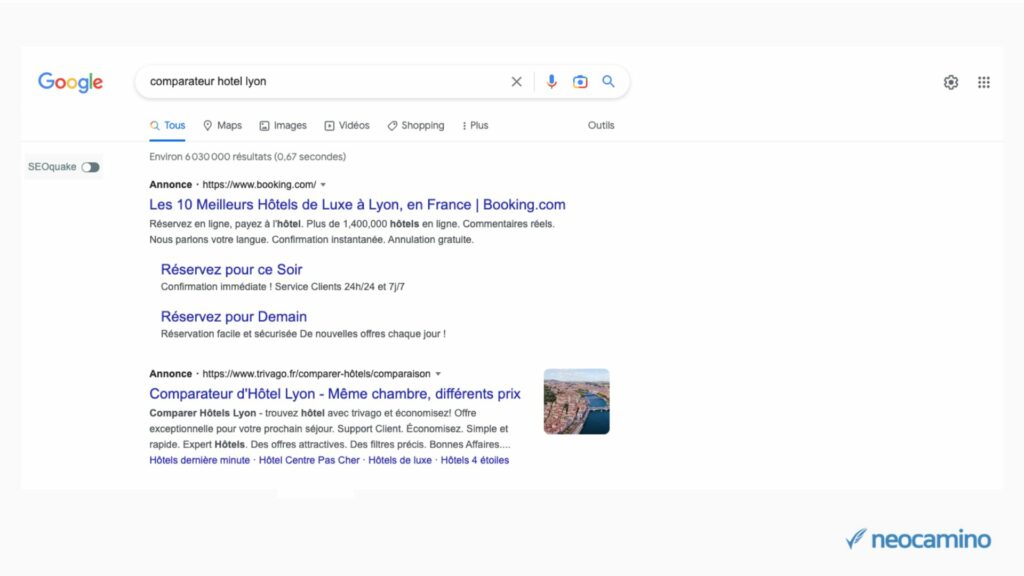Open Google settings gear icon

point(951,82)
